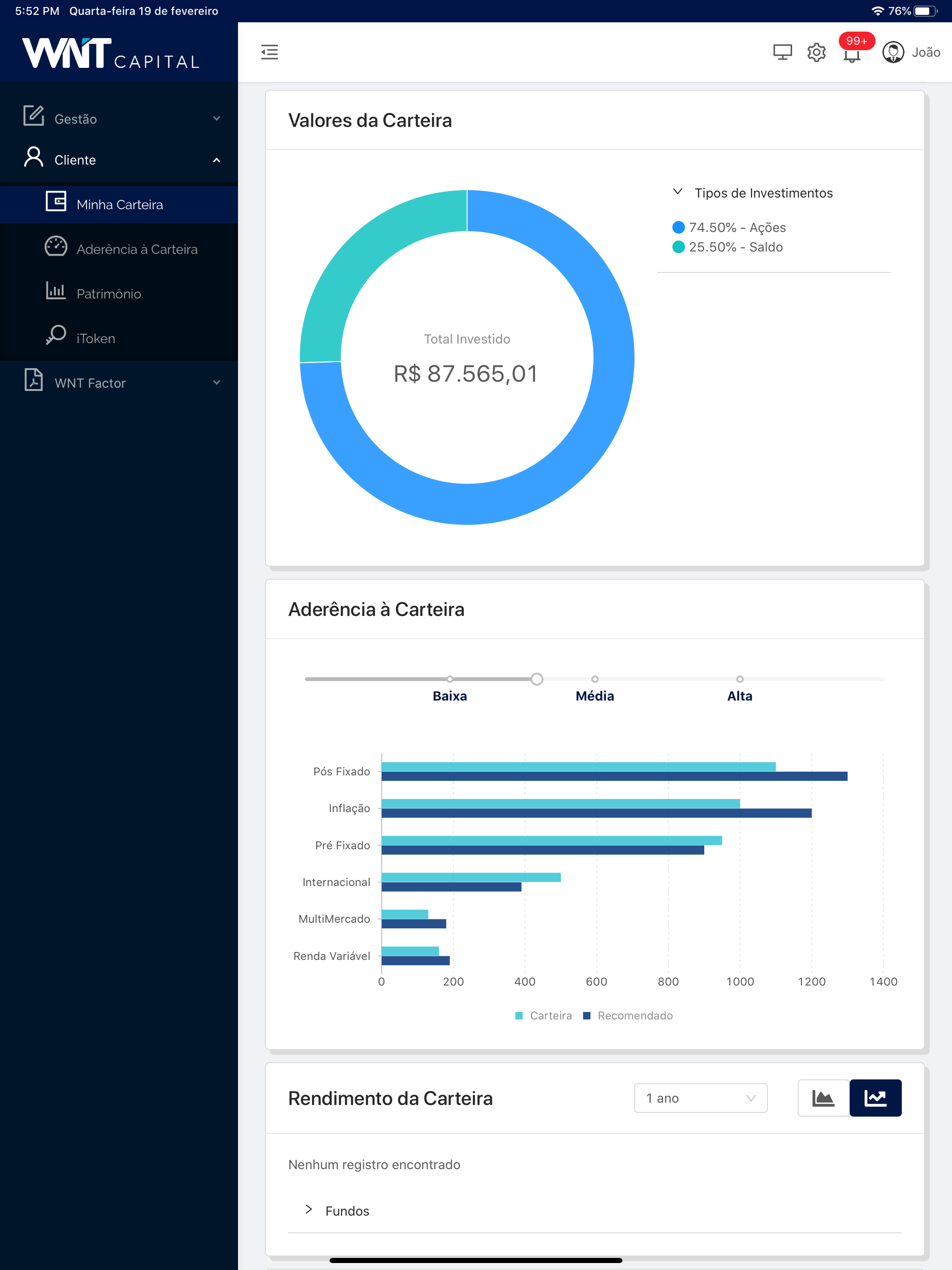This screenshot has height=1270, width=952.
Task: Click the iToken key icon
Action: click(56, 335)
